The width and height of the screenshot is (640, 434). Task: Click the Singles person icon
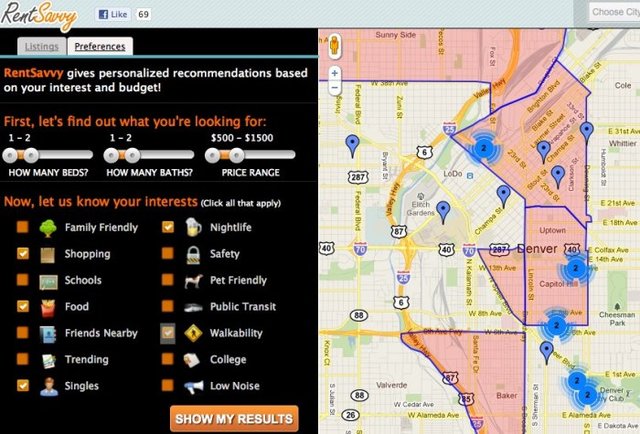[49, 387]
